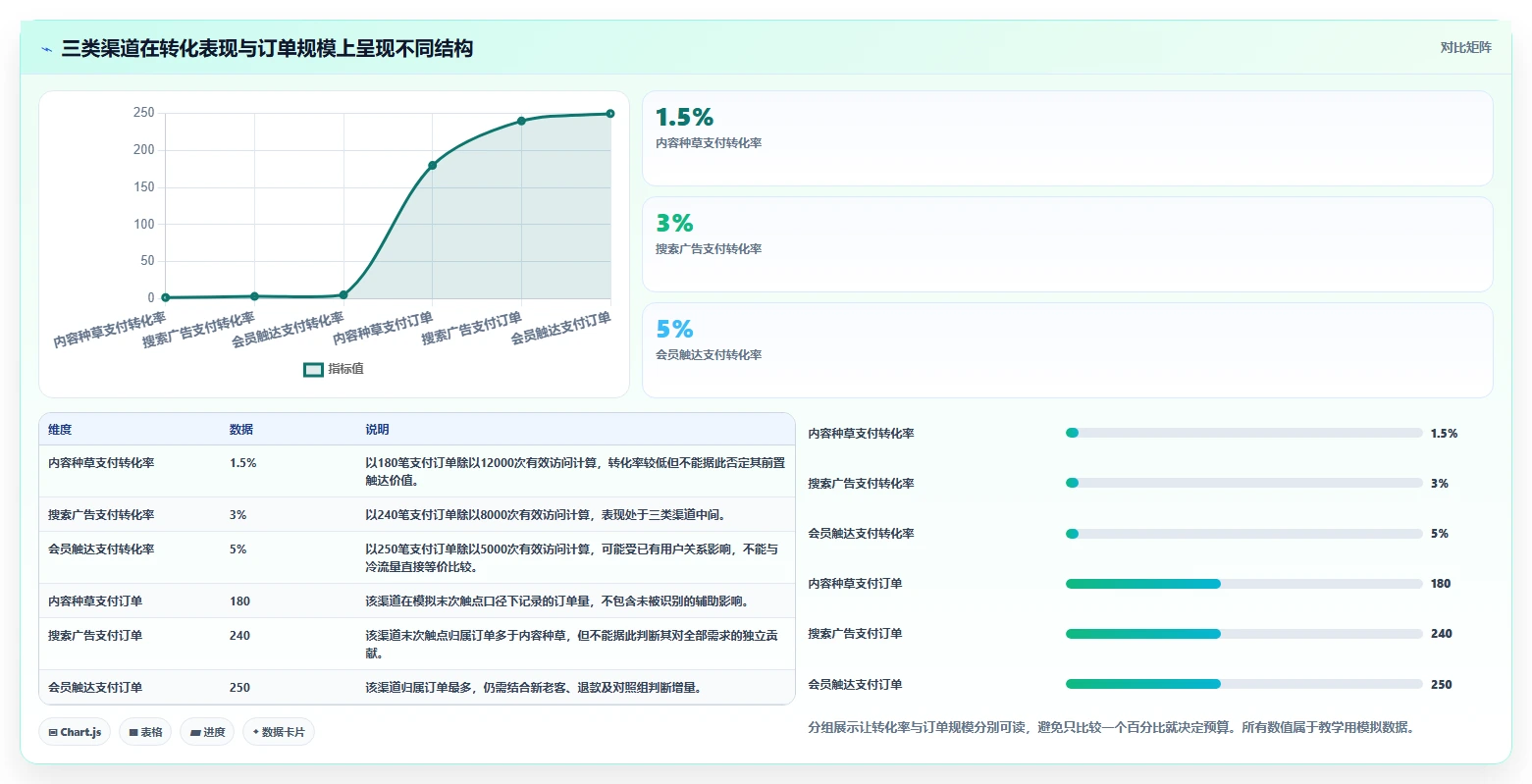
Task: Click the progress list value 1.5%
Action: click(1444, 434)
